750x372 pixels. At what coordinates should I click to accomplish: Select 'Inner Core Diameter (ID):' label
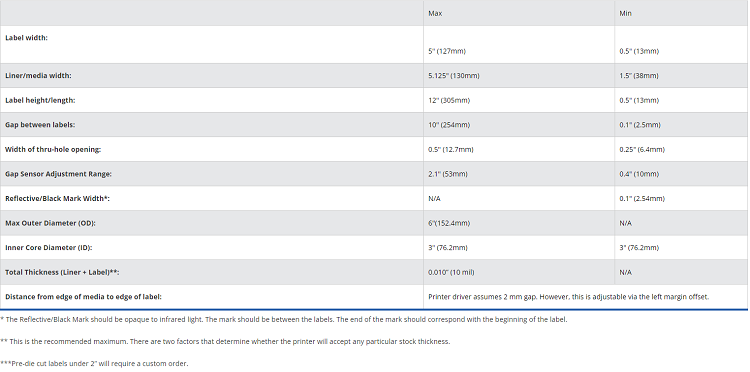tap(48, 248)
